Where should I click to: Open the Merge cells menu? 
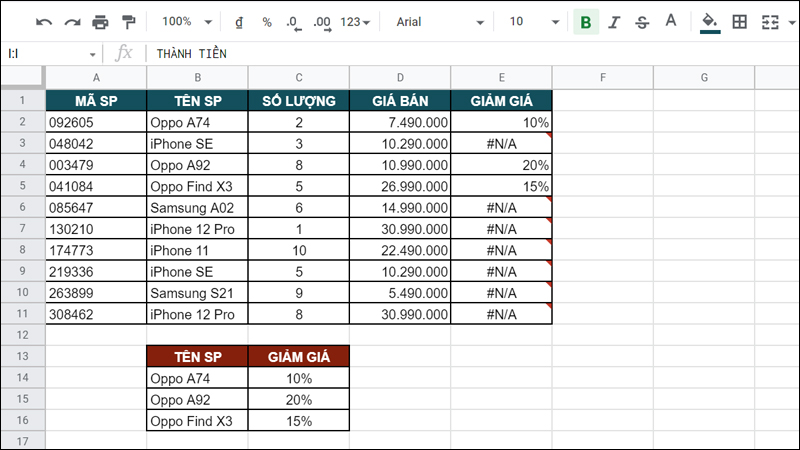771,22
